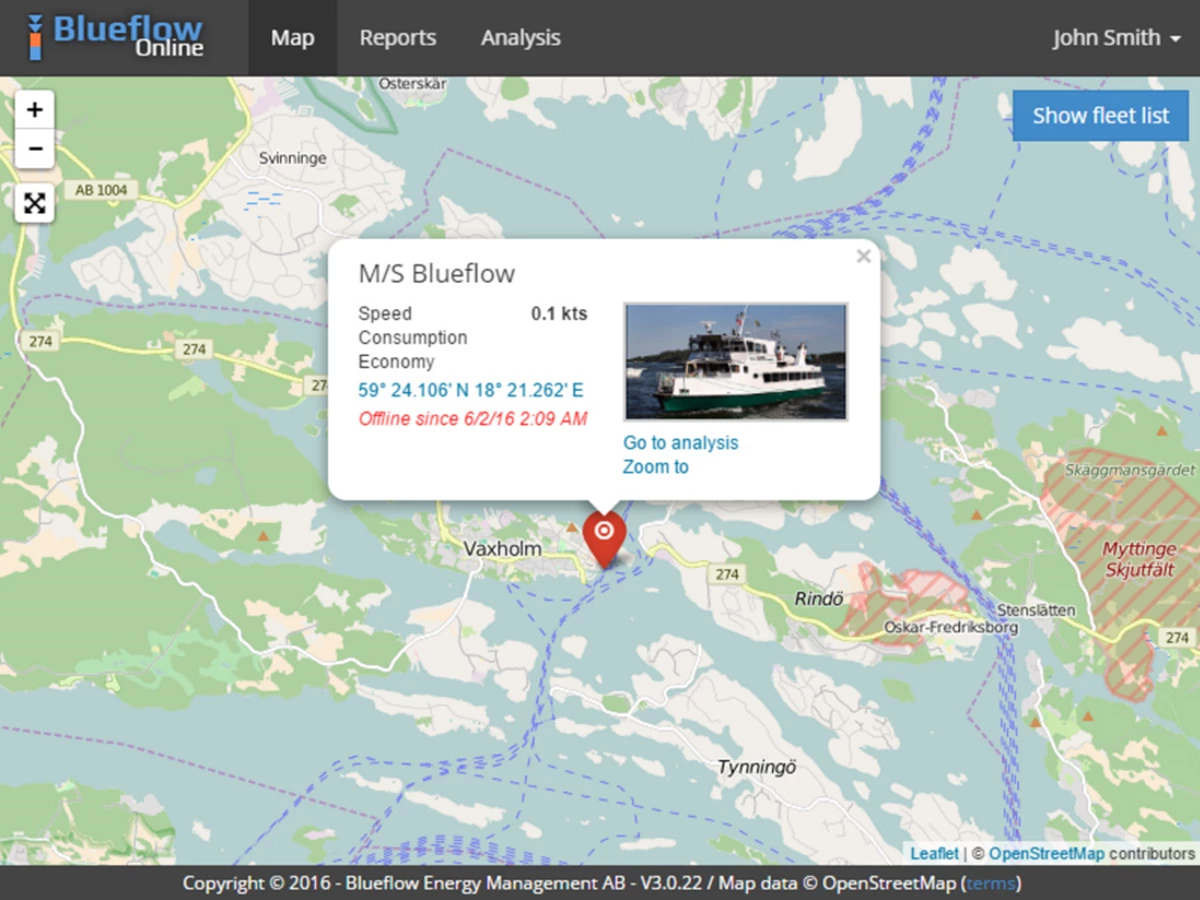
Task: Follow the Go to analysis link
Action: (680, 443)
